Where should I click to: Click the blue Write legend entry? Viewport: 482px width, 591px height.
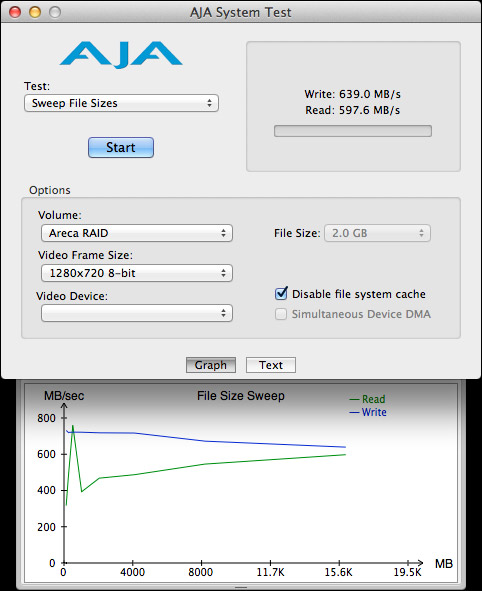click(367, 412)
